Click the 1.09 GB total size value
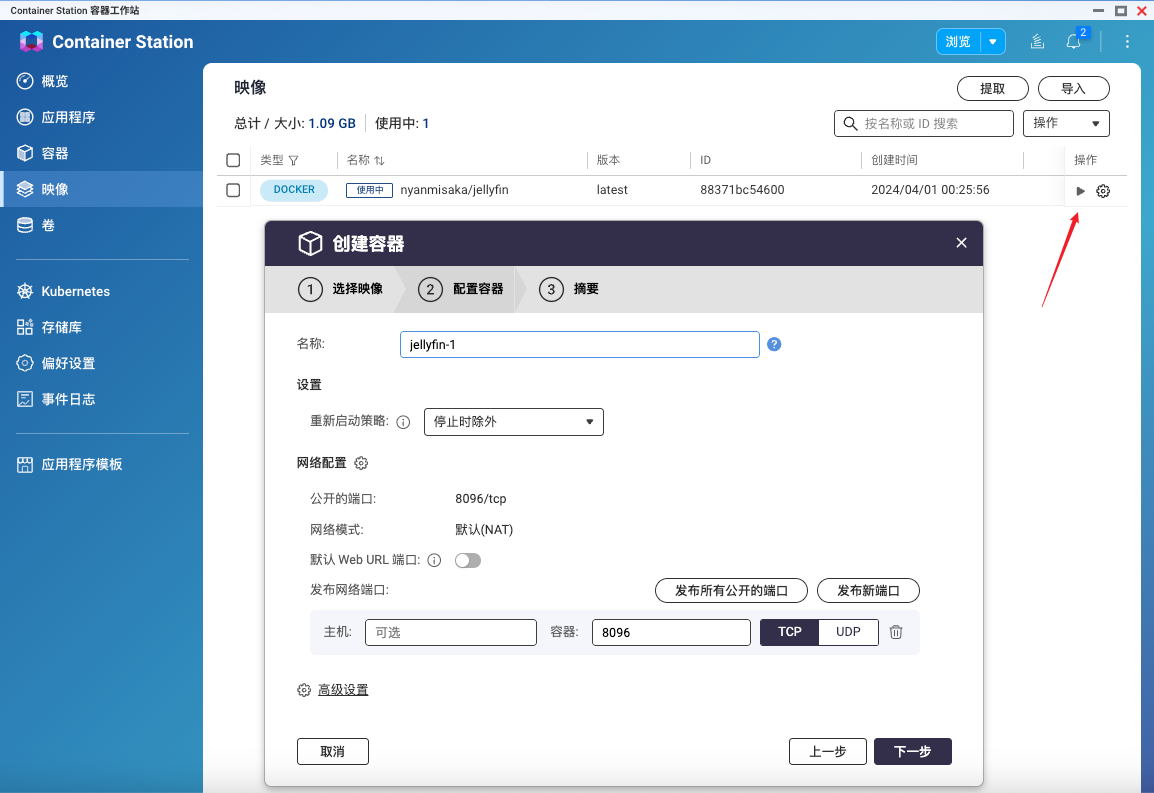This screenshot has width=1154, height=793. point(332,124)
